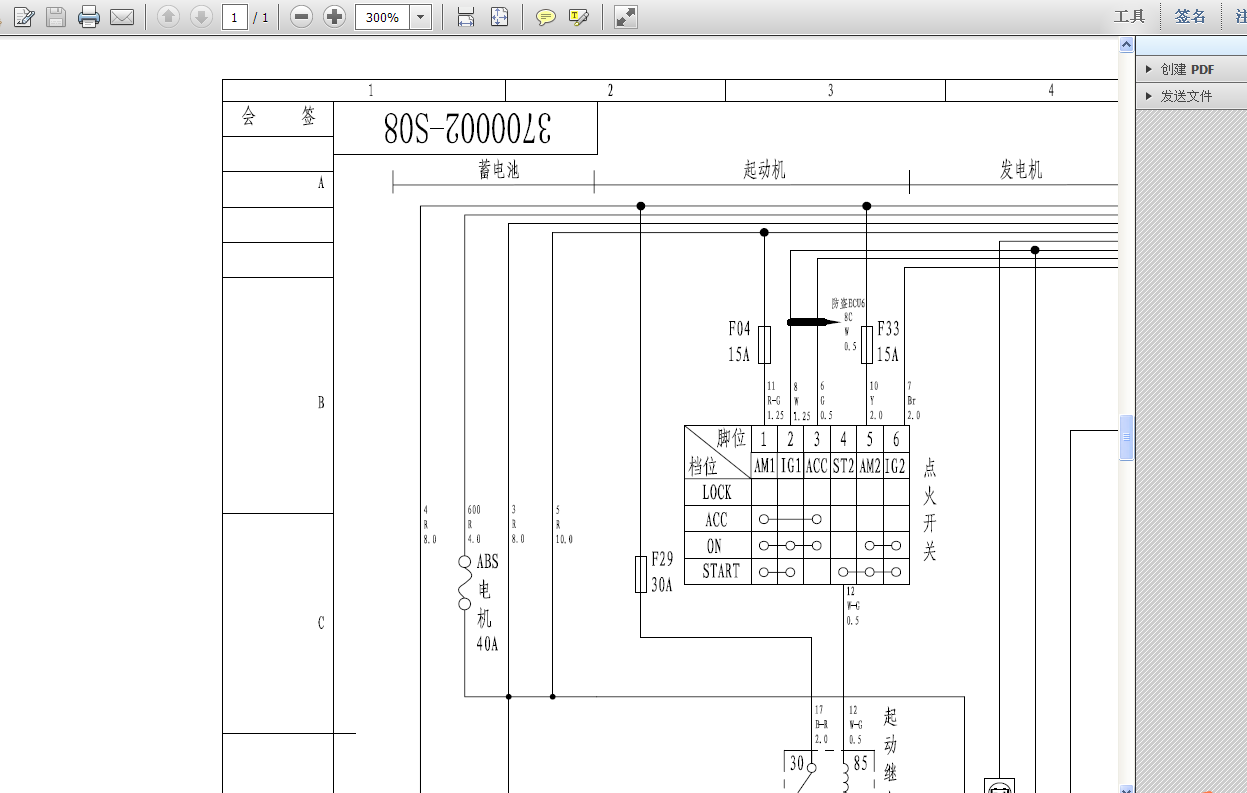Click the Save floppy disk icon

click(x=56, y=17)
